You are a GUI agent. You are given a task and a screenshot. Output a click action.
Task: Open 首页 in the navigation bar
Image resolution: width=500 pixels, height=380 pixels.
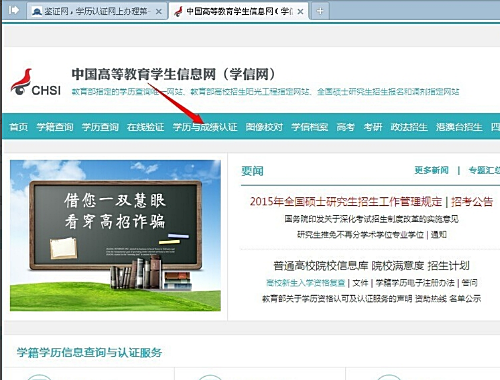(x=19, y=127)
